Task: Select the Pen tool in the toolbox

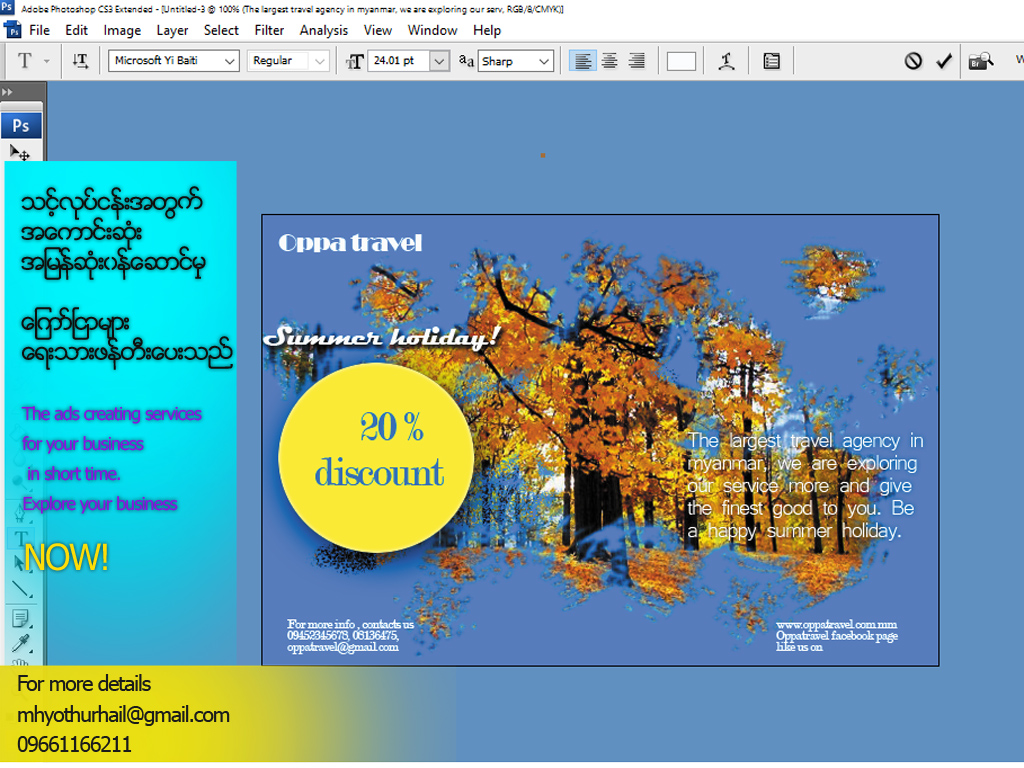Action: (21, 514)
